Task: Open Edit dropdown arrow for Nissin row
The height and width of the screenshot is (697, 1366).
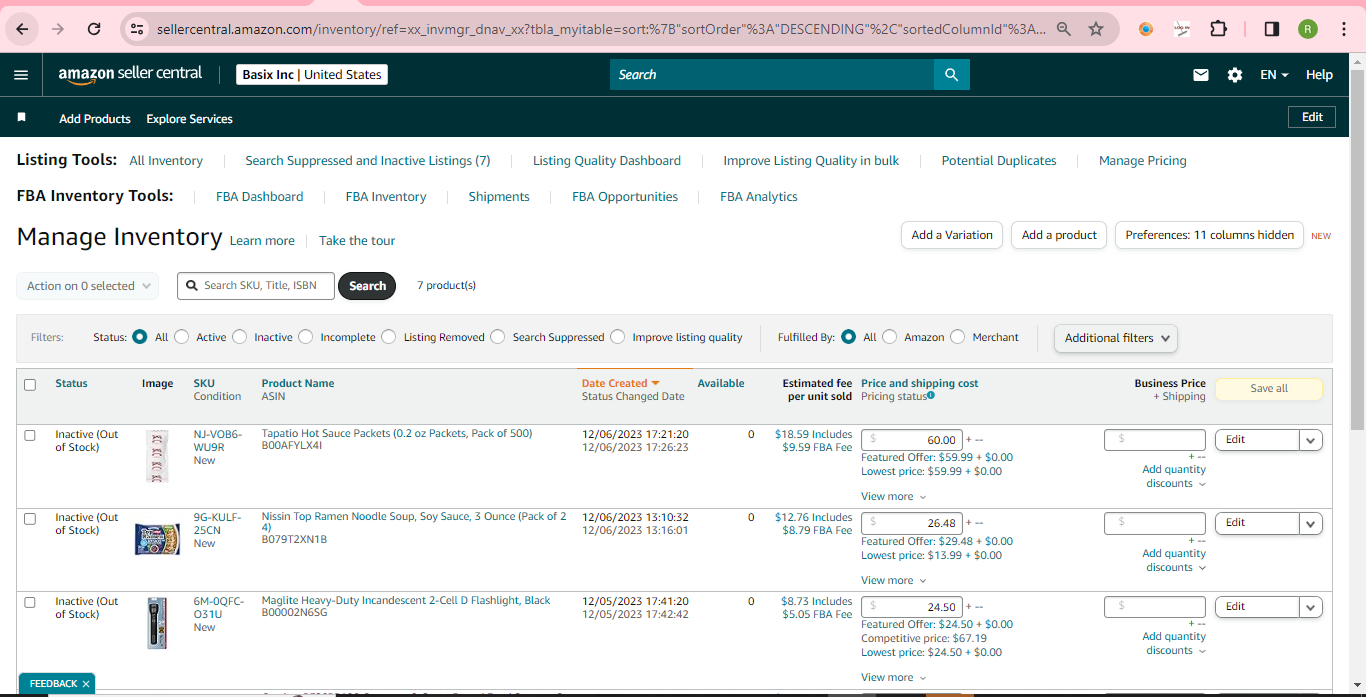Action: [1311, 523]
